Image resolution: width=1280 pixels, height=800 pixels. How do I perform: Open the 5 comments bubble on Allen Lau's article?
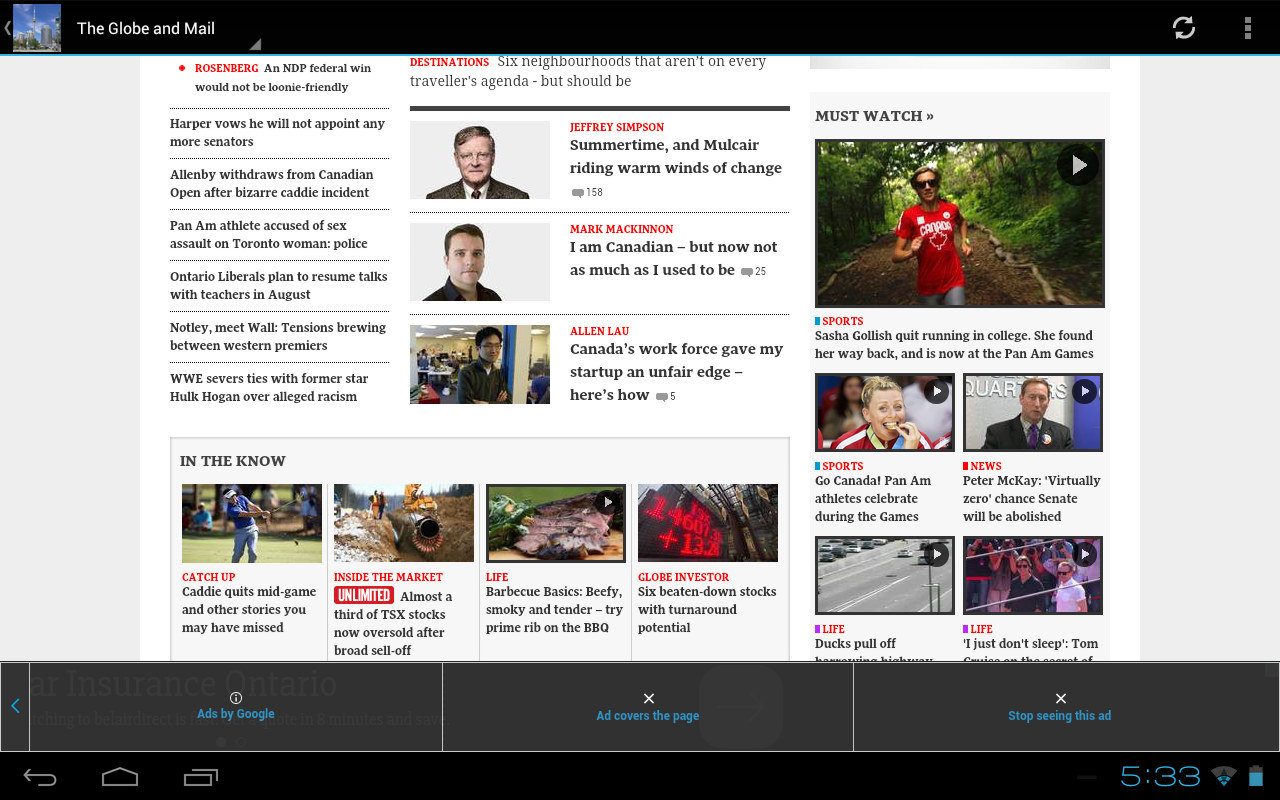[x=665, y=397]
